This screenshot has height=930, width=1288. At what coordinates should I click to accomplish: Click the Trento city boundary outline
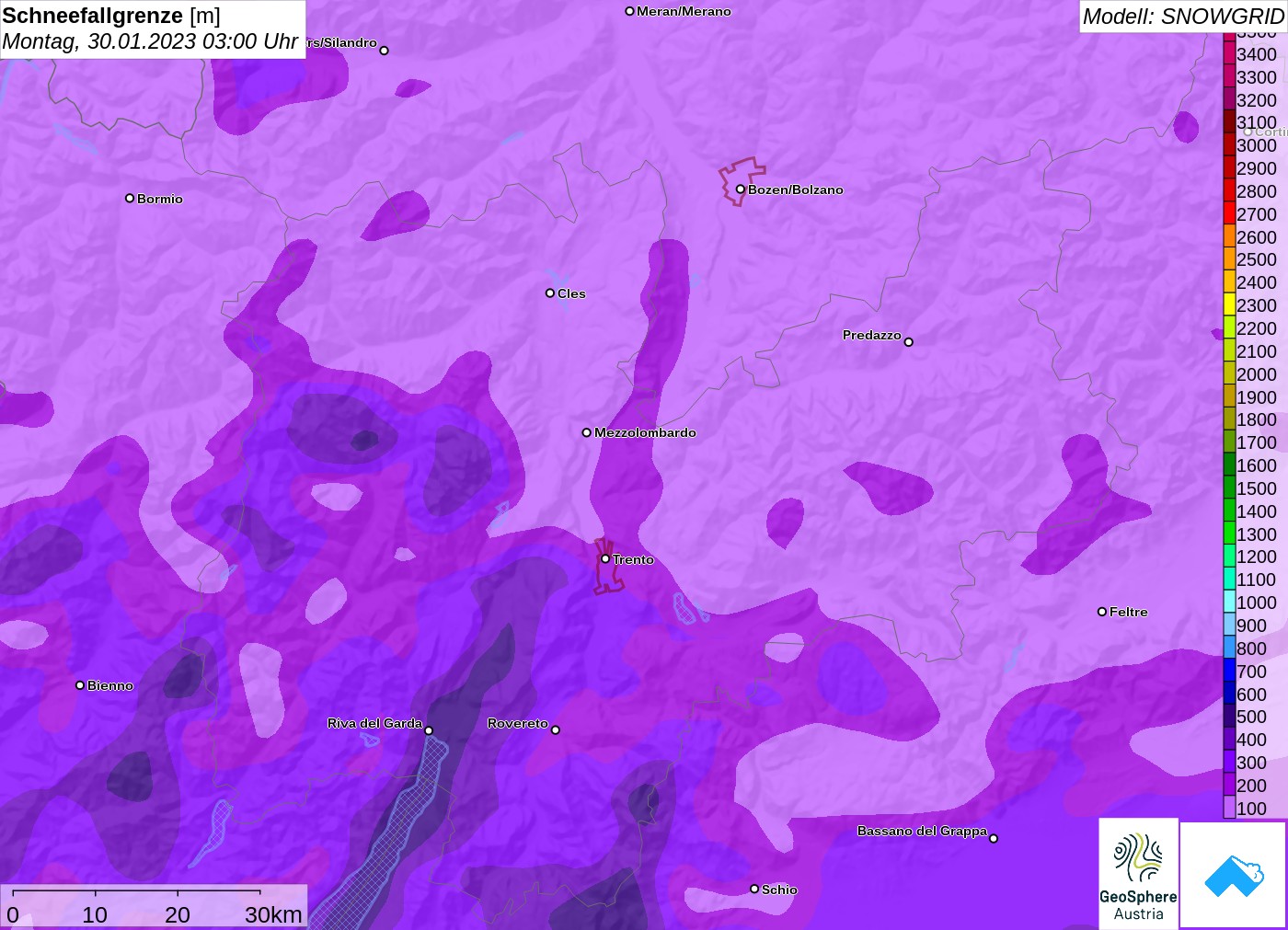[607, 568]
